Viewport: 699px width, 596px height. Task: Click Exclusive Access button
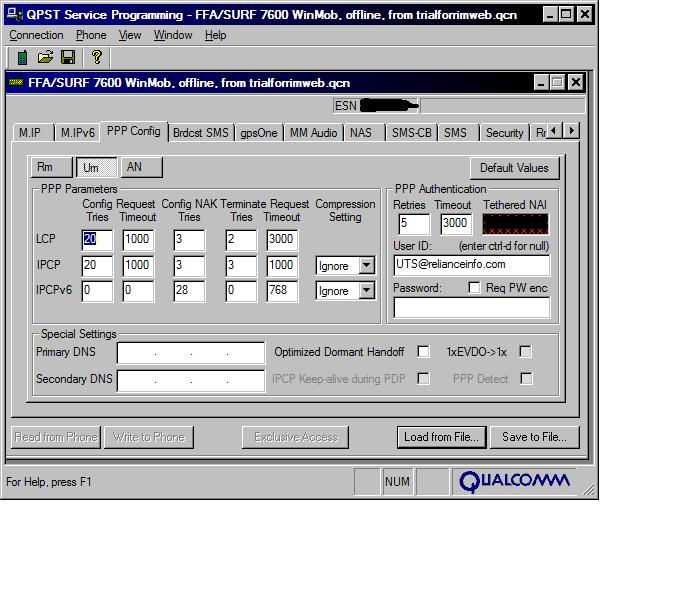[x=296, y=437]
